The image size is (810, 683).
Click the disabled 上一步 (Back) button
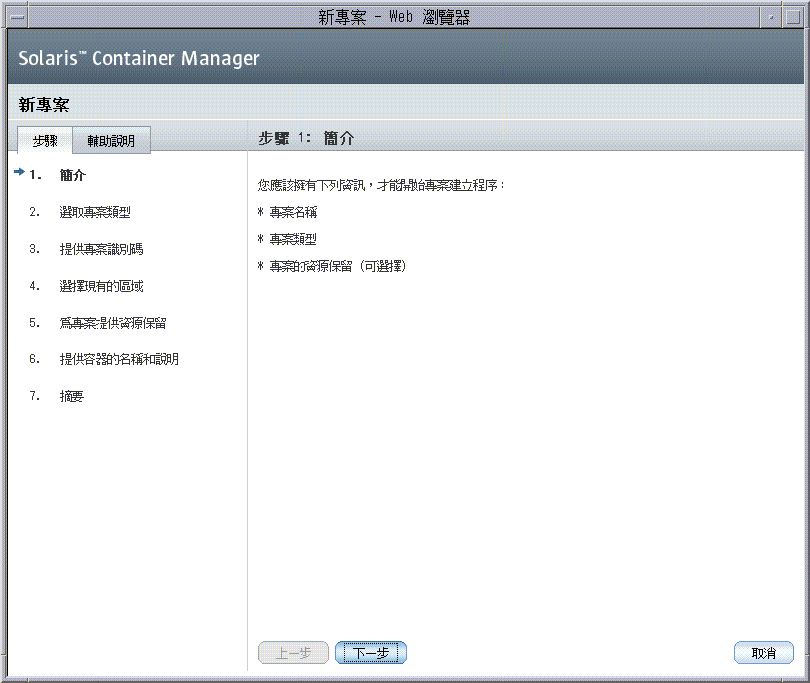coord(293,653)
